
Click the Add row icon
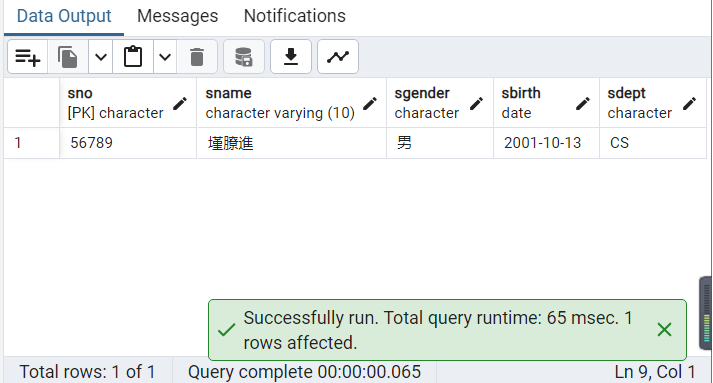tap(27, 57)
